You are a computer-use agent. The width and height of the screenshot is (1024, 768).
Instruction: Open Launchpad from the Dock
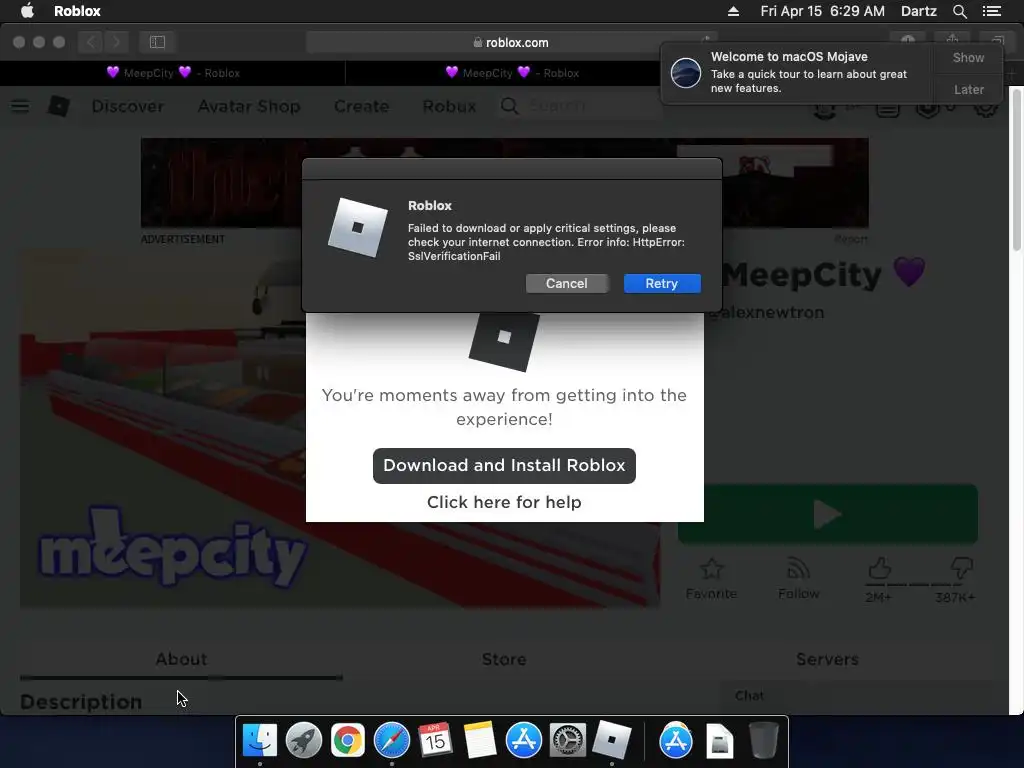pyautogui.click(x=304, y=741)
